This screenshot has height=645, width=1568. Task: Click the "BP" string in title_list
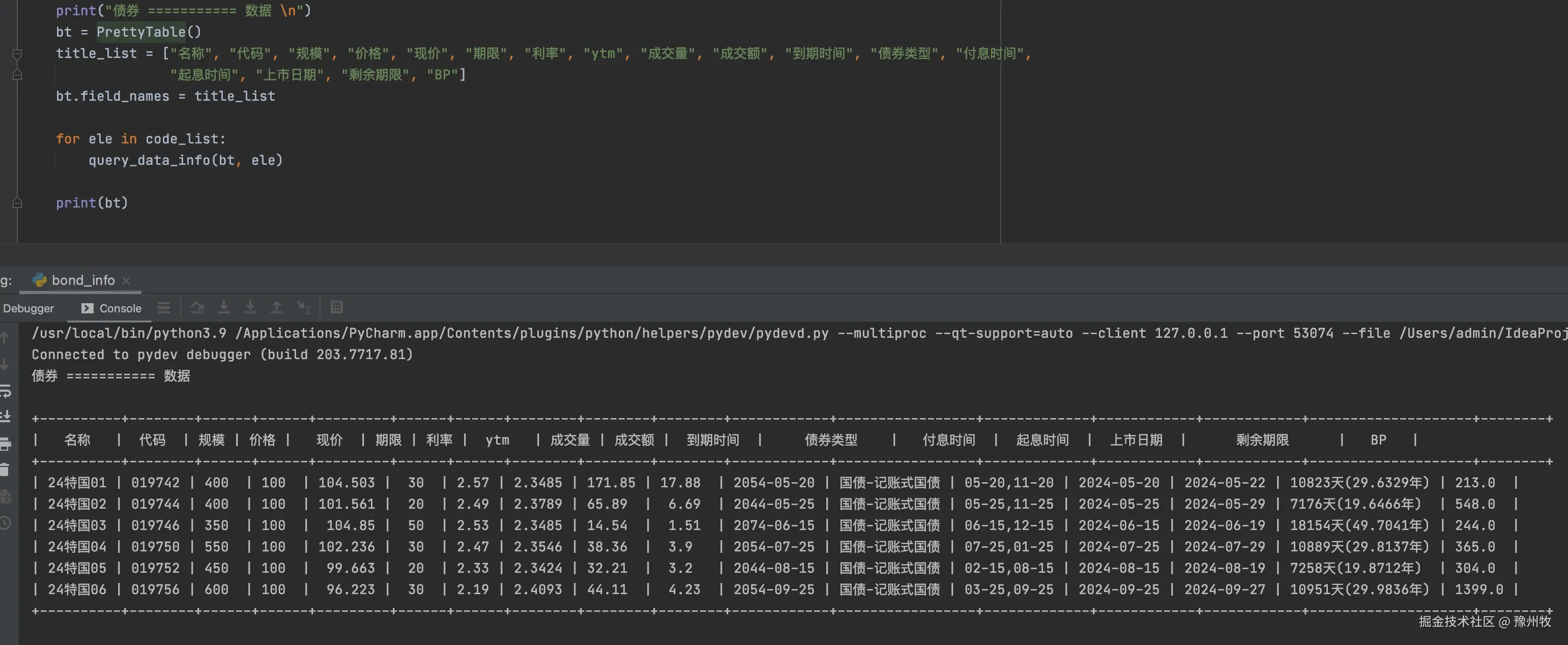(442, 75)
